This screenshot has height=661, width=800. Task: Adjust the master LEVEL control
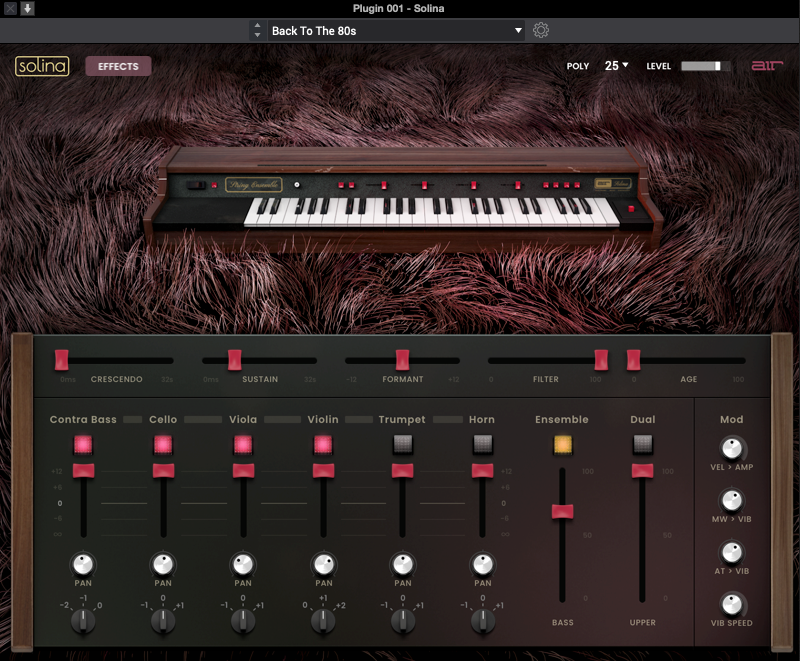[x=704, y=66]
